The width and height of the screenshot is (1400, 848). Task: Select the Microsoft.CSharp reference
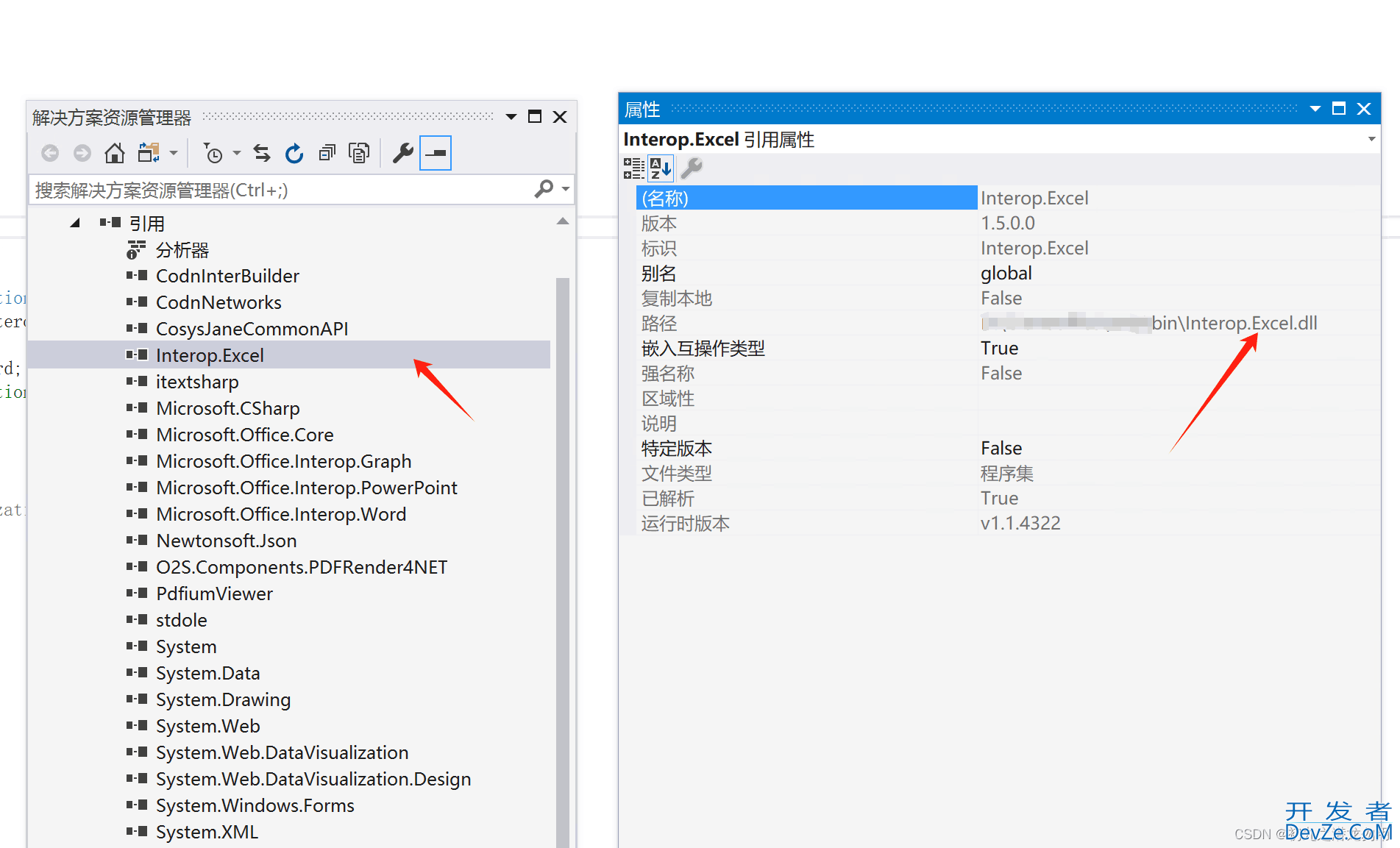[228, 408]
